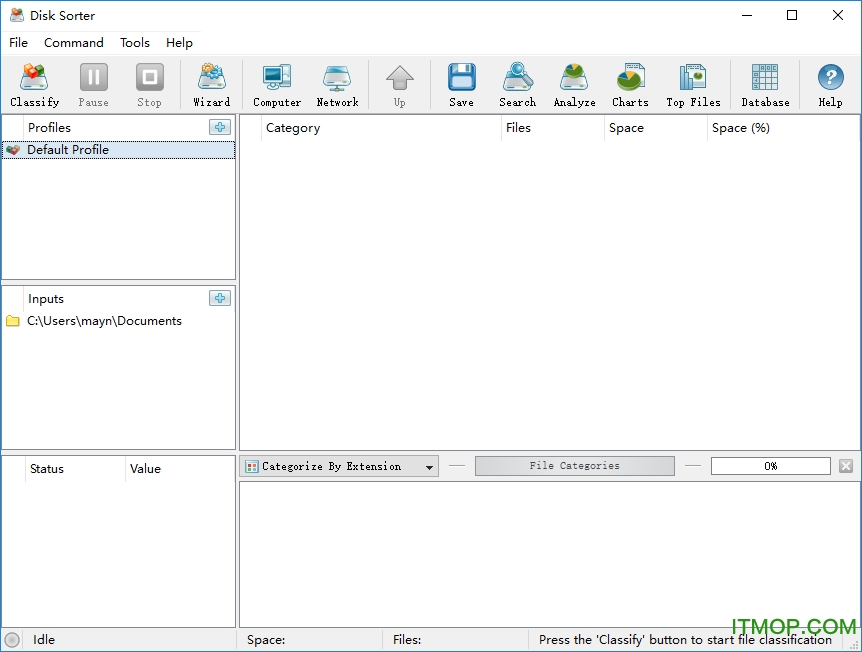Go Up one level
862x652 pixels.
click(400, 85)
